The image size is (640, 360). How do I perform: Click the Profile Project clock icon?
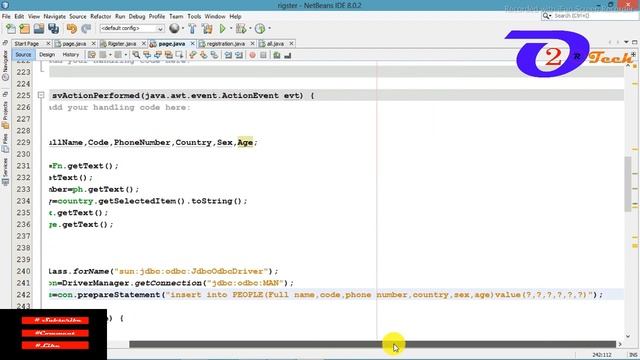(x=260, y=29)
